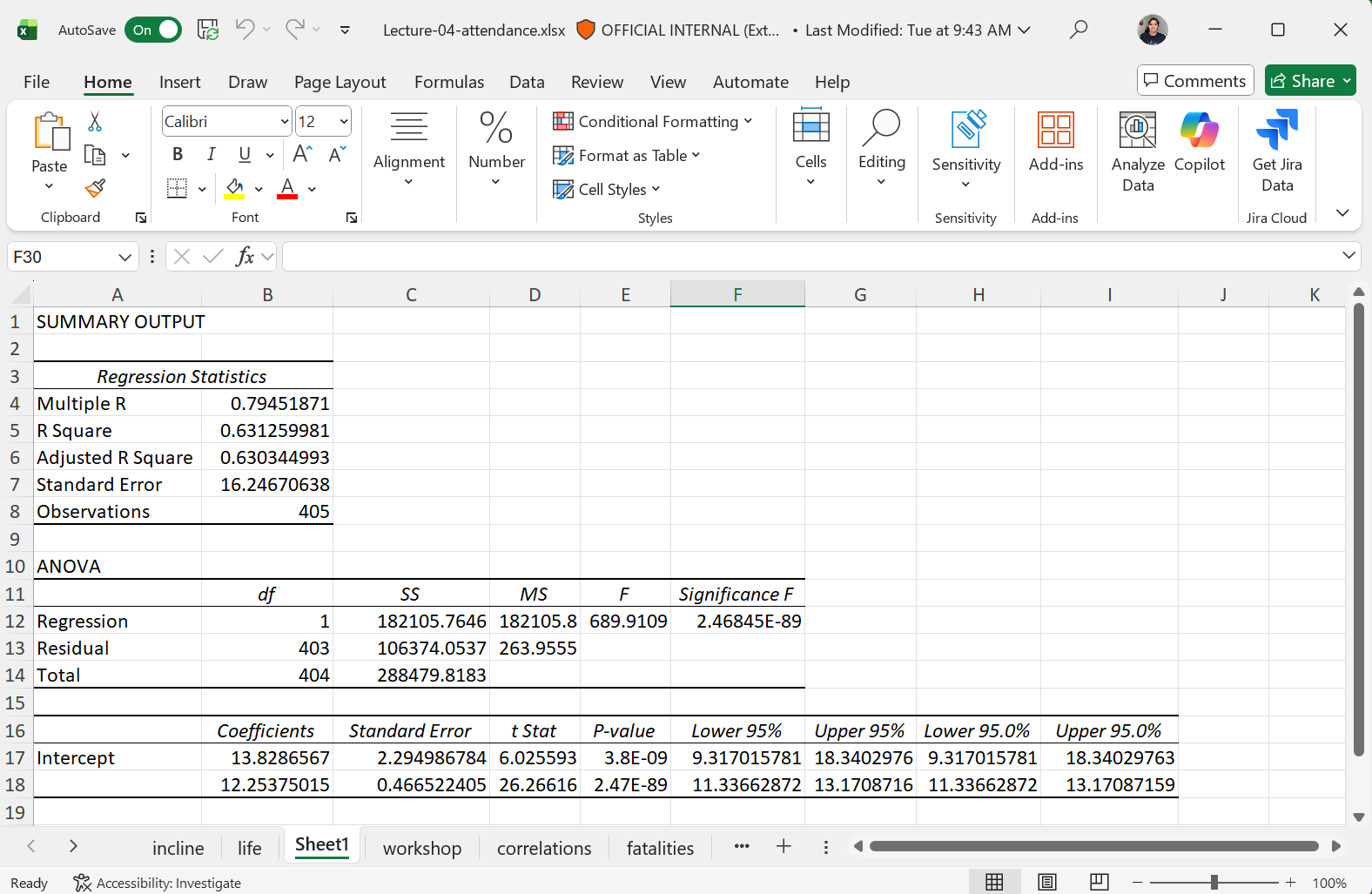Click the Increase Font Size icon
Viewport: 1372px width, 894px height.
302,155
